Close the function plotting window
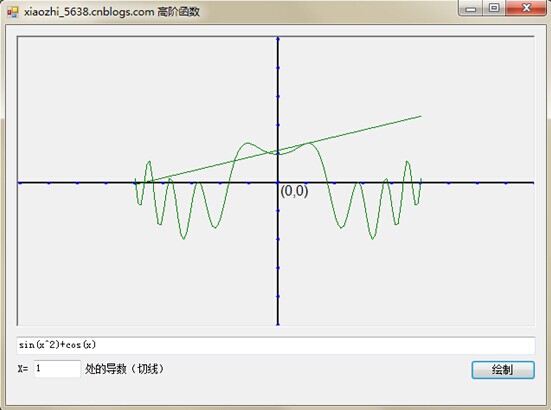The height and width of the screenshot is (410, 551). click(x=526, y=8)
